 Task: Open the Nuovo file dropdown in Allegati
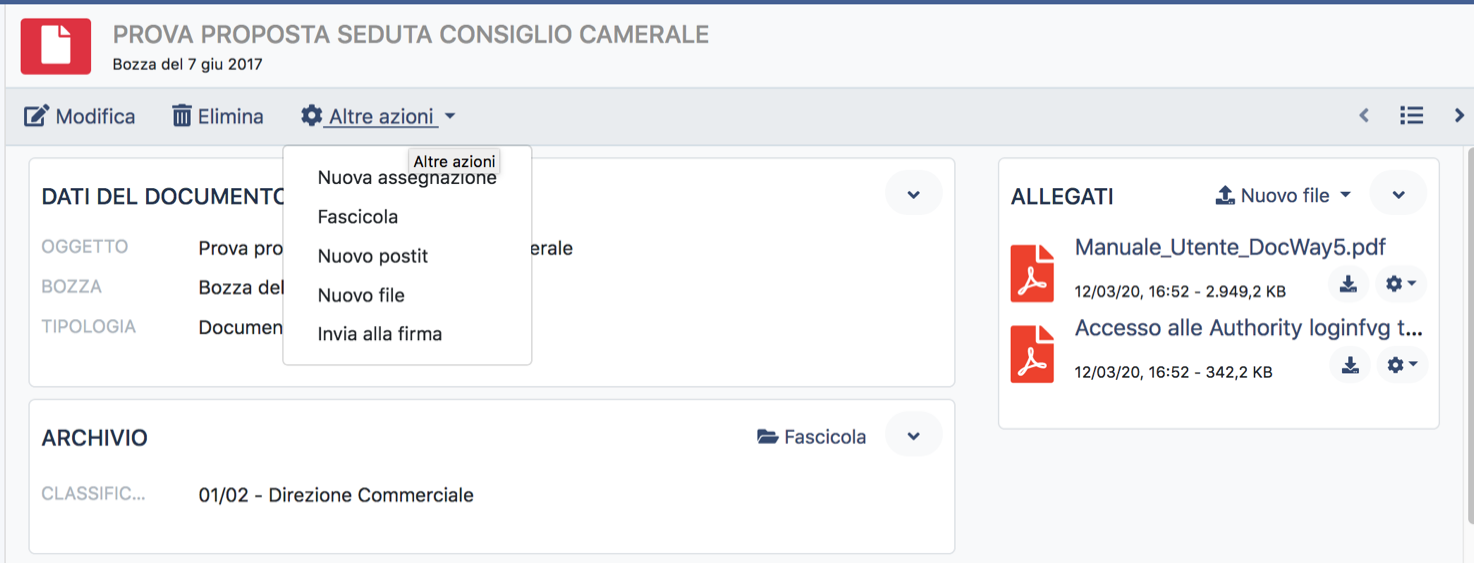point(1283,195)
